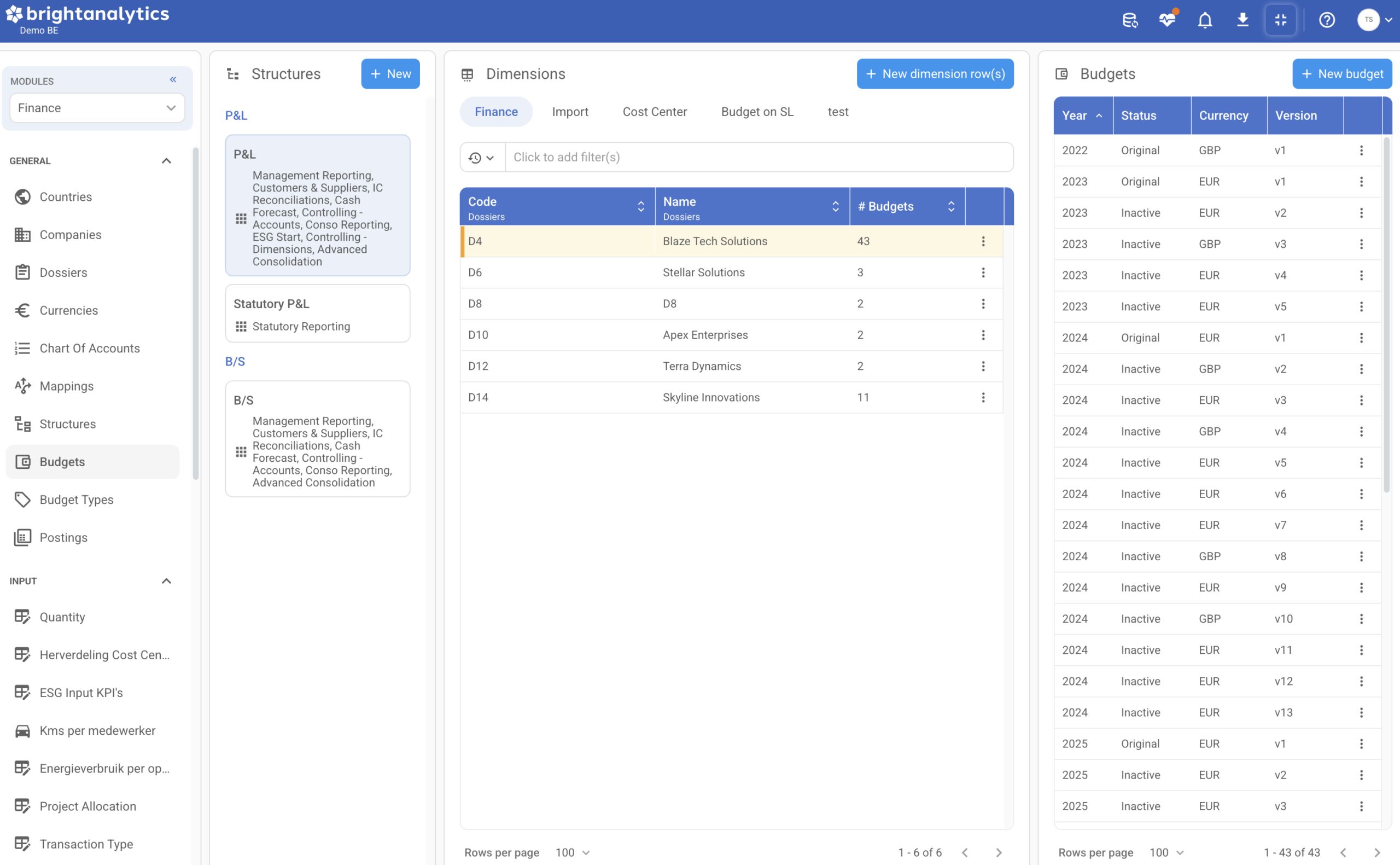
Task: Collapse the INPUT section
Action: pyautogui.click(x=166, y=581)
